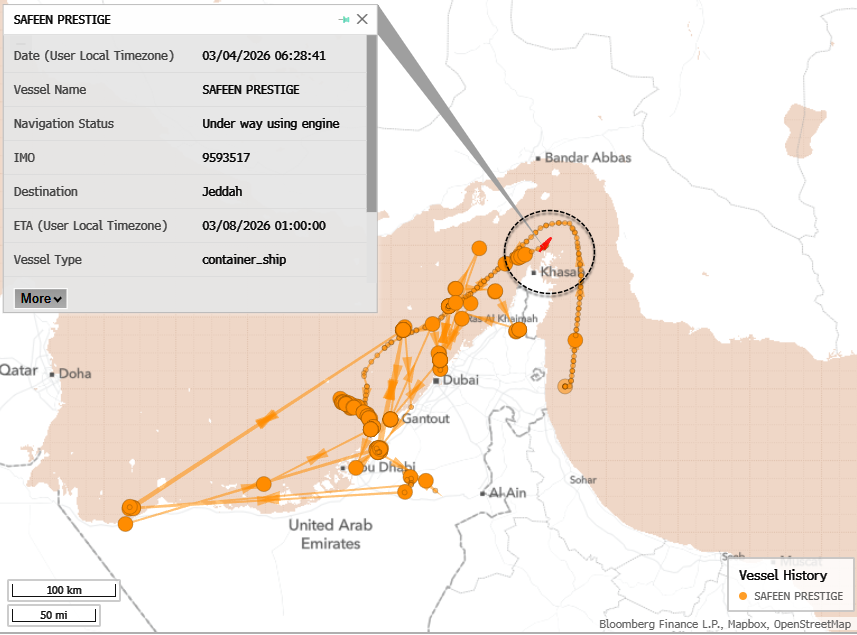The width and height of the screenshot is (857, 635).
Task: Click the popup's vertical scrollbar
Action: pyautogui.click(x=371, y=120)
